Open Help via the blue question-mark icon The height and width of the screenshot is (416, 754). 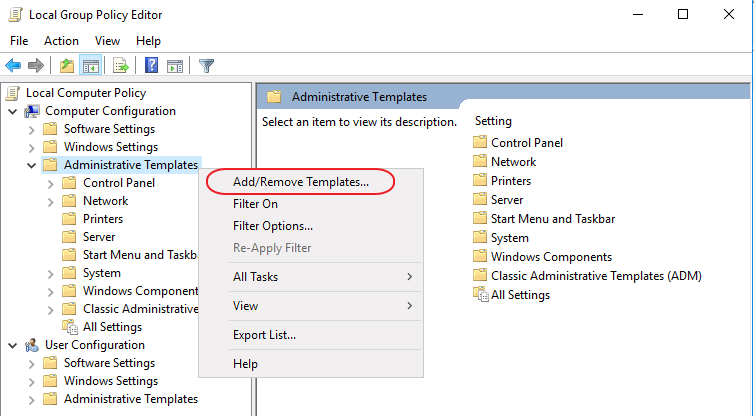click(x=152, y=66)
